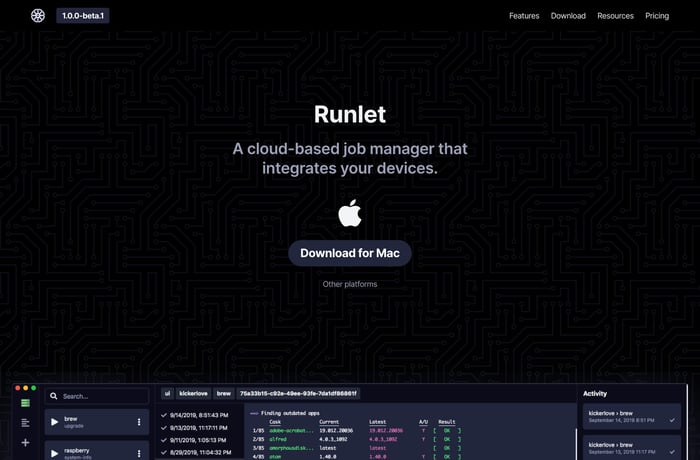Click the Runlet logo icon in header
This screenshot has width=700, height=460.
38,16
